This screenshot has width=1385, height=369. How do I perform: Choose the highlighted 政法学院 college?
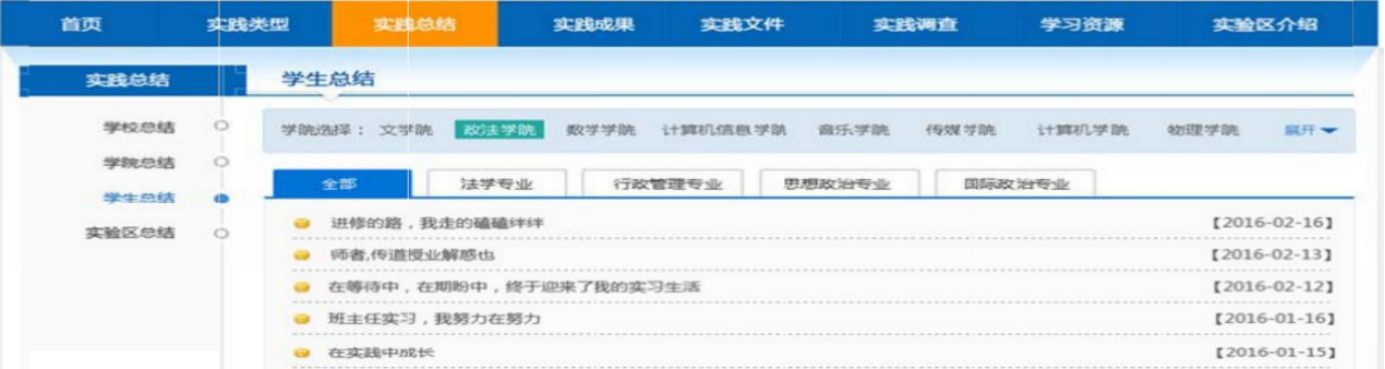pos(499,130)
